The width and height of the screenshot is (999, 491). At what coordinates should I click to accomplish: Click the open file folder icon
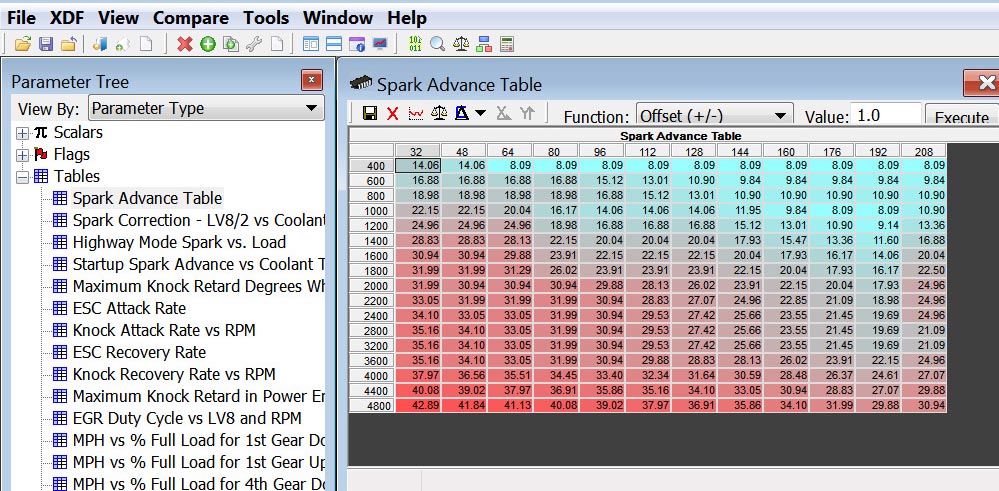[x=22, y=44]
